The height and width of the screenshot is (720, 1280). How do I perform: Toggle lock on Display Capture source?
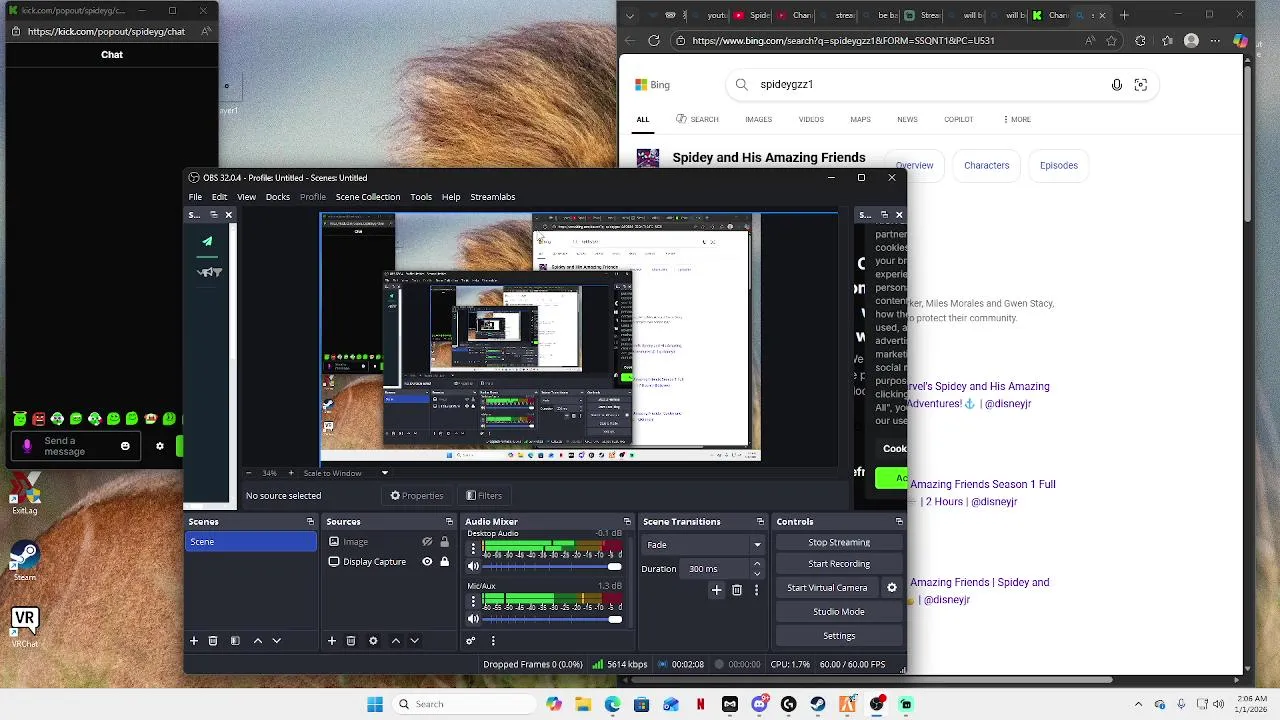click(x=445, y=562)
